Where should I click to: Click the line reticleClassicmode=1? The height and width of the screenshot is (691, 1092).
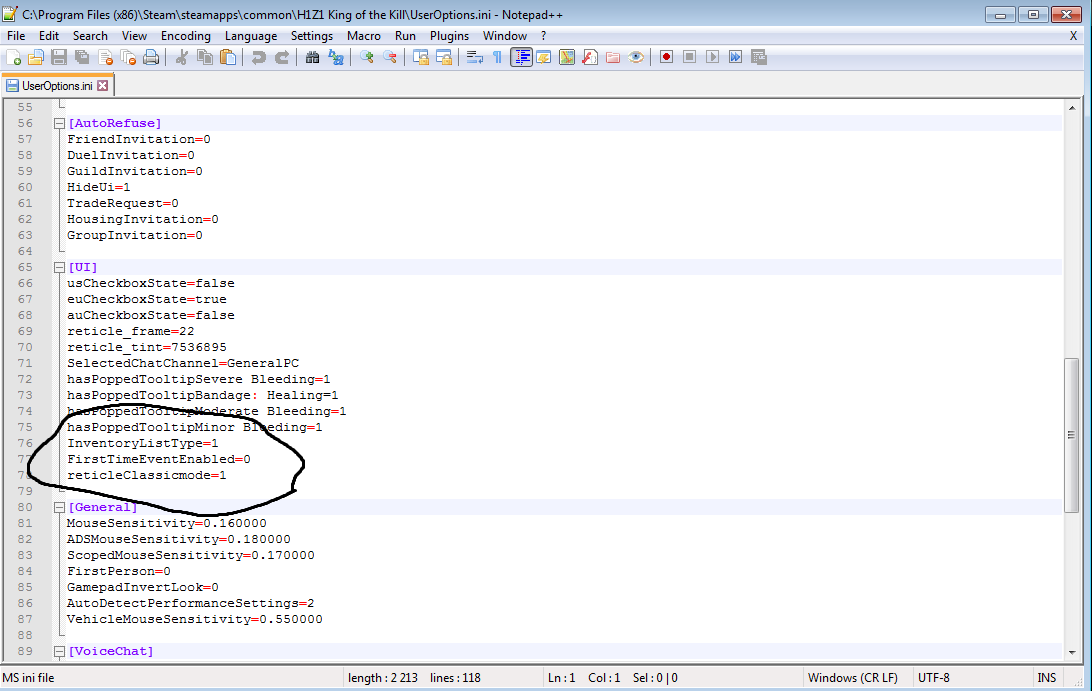point(146,475)
